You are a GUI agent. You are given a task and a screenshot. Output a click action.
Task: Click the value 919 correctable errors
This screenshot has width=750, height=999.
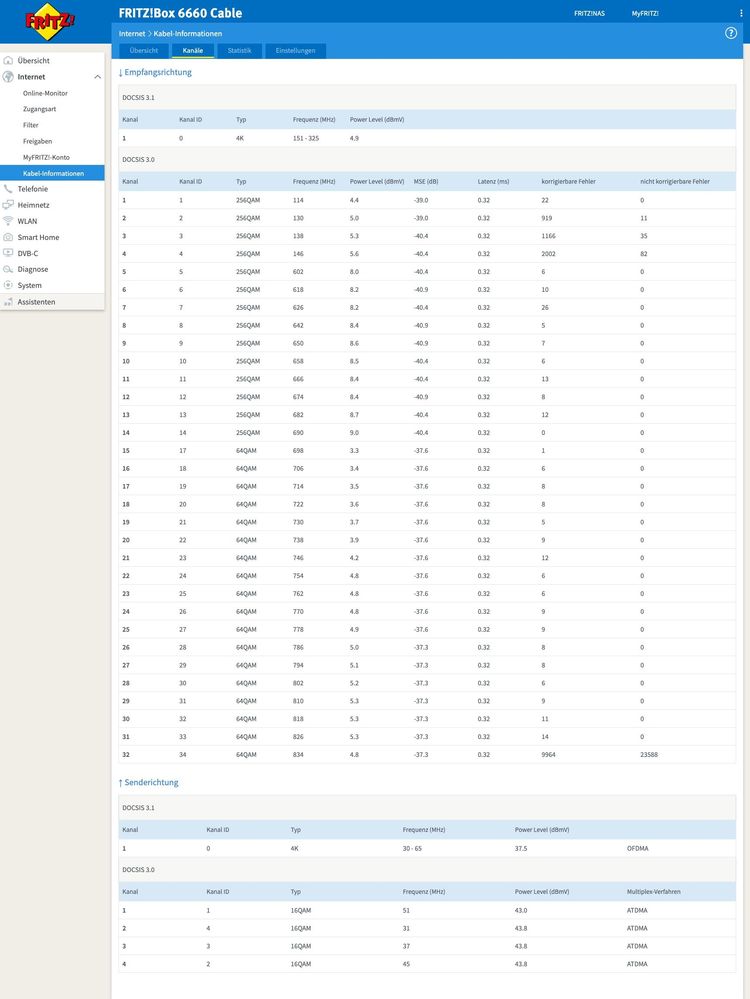[547, 218]
